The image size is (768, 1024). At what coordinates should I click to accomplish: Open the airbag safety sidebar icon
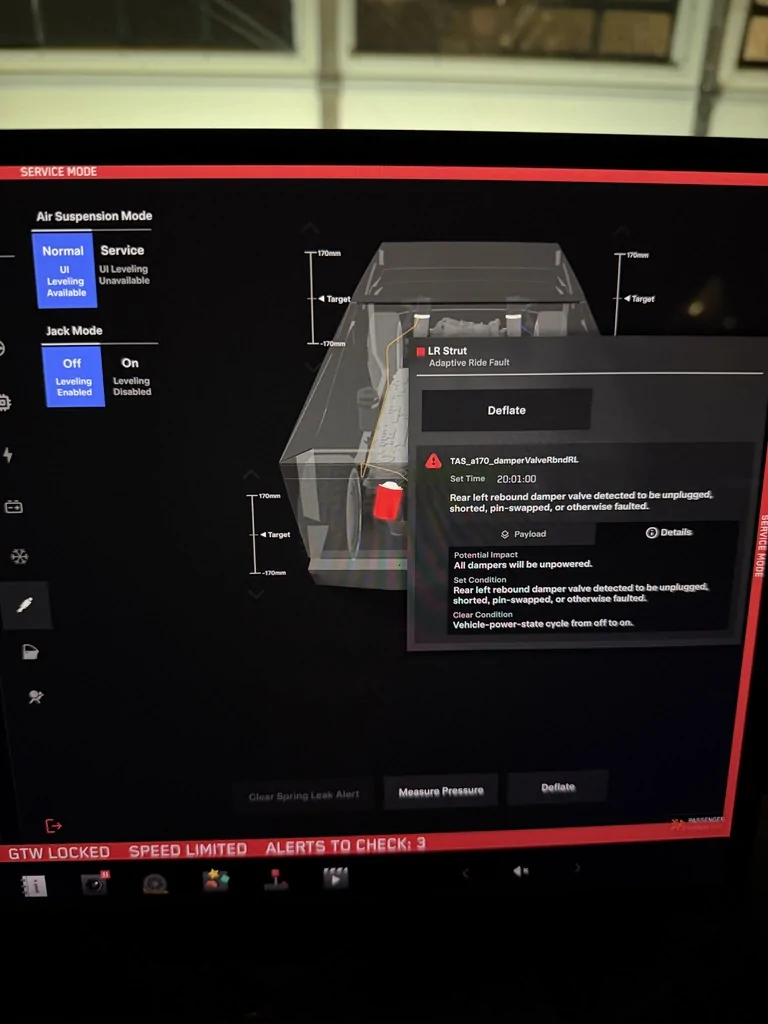35,697
